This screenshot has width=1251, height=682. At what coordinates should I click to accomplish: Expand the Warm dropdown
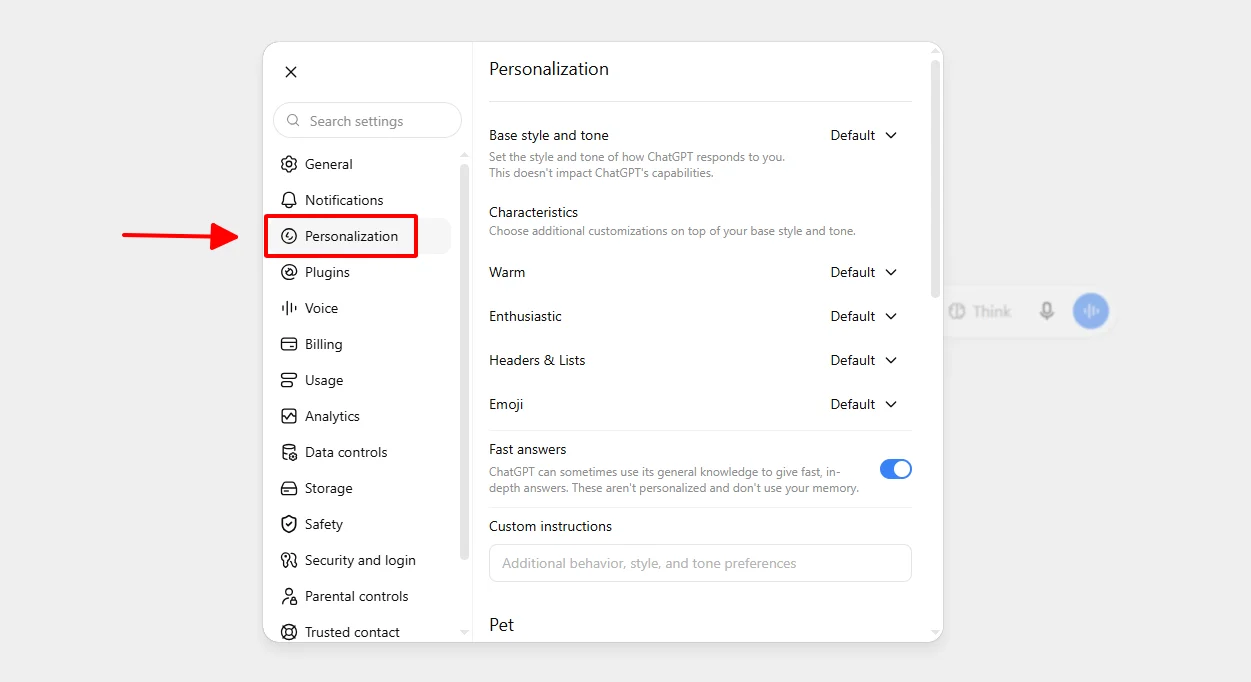(x=865, y=272)
